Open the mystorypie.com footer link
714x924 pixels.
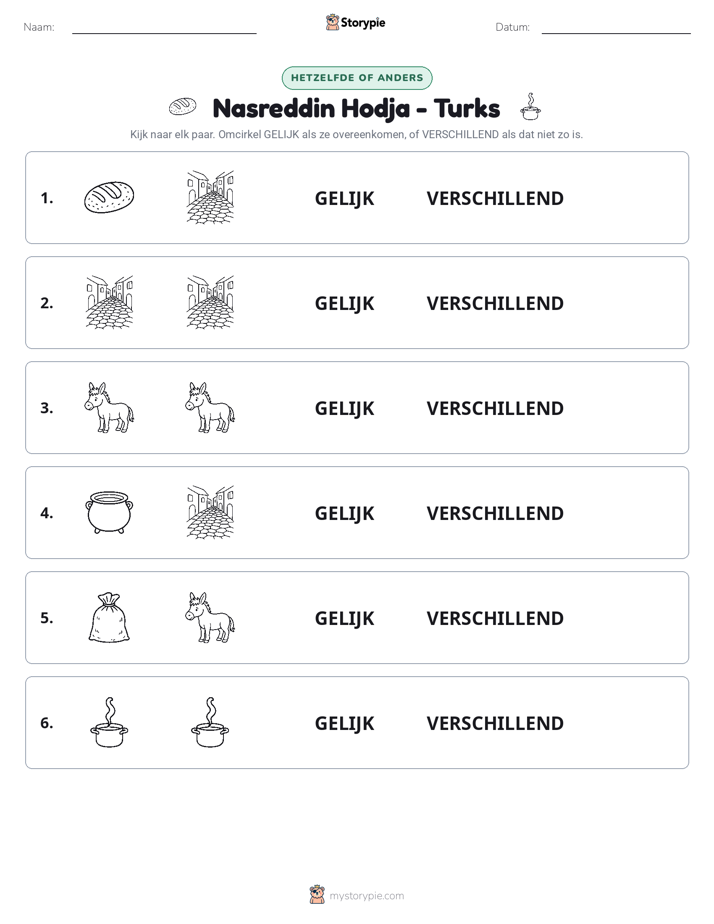point(357,895)
